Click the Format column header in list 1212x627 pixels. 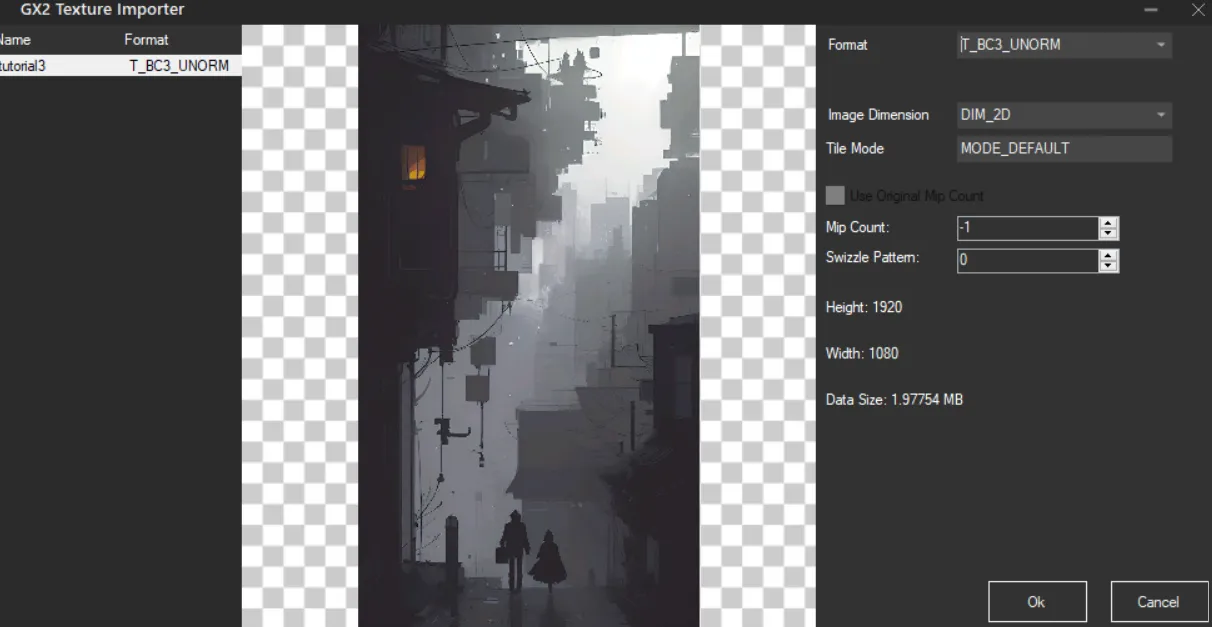(x=146, y=40)
